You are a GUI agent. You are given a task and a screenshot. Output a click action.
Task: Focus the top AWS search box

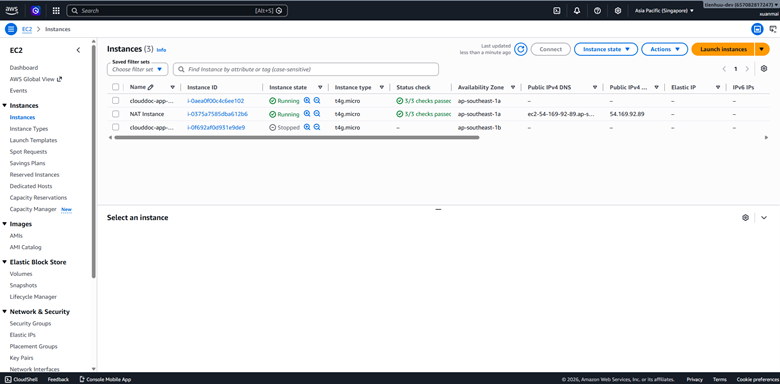coord(177,10)
